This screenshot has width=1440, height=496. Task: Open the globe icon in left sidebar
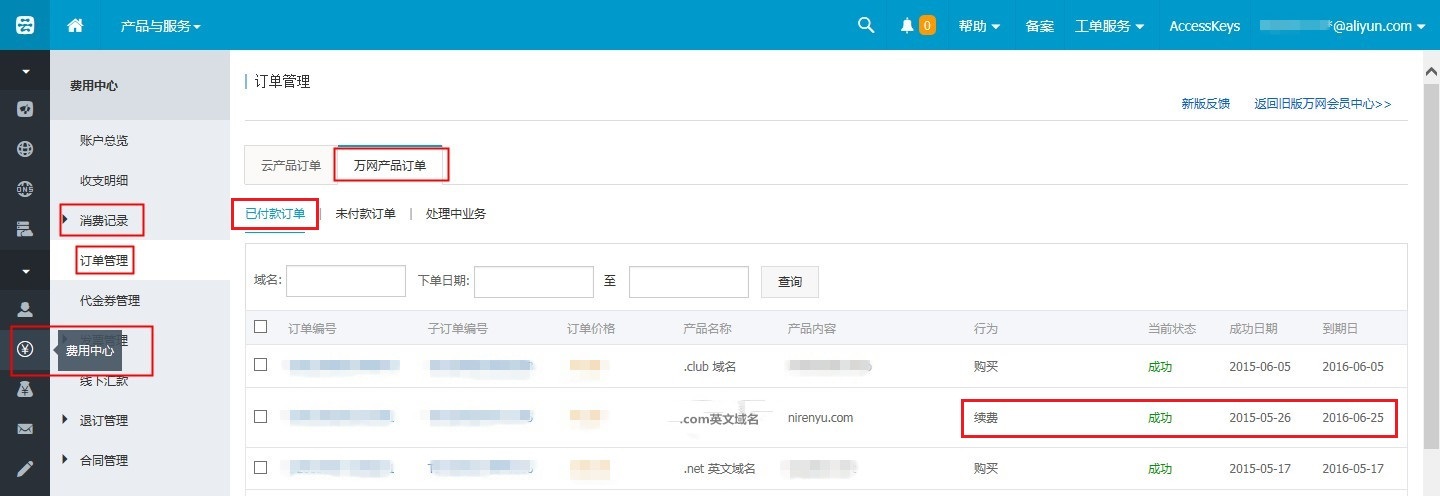point(25,149)
